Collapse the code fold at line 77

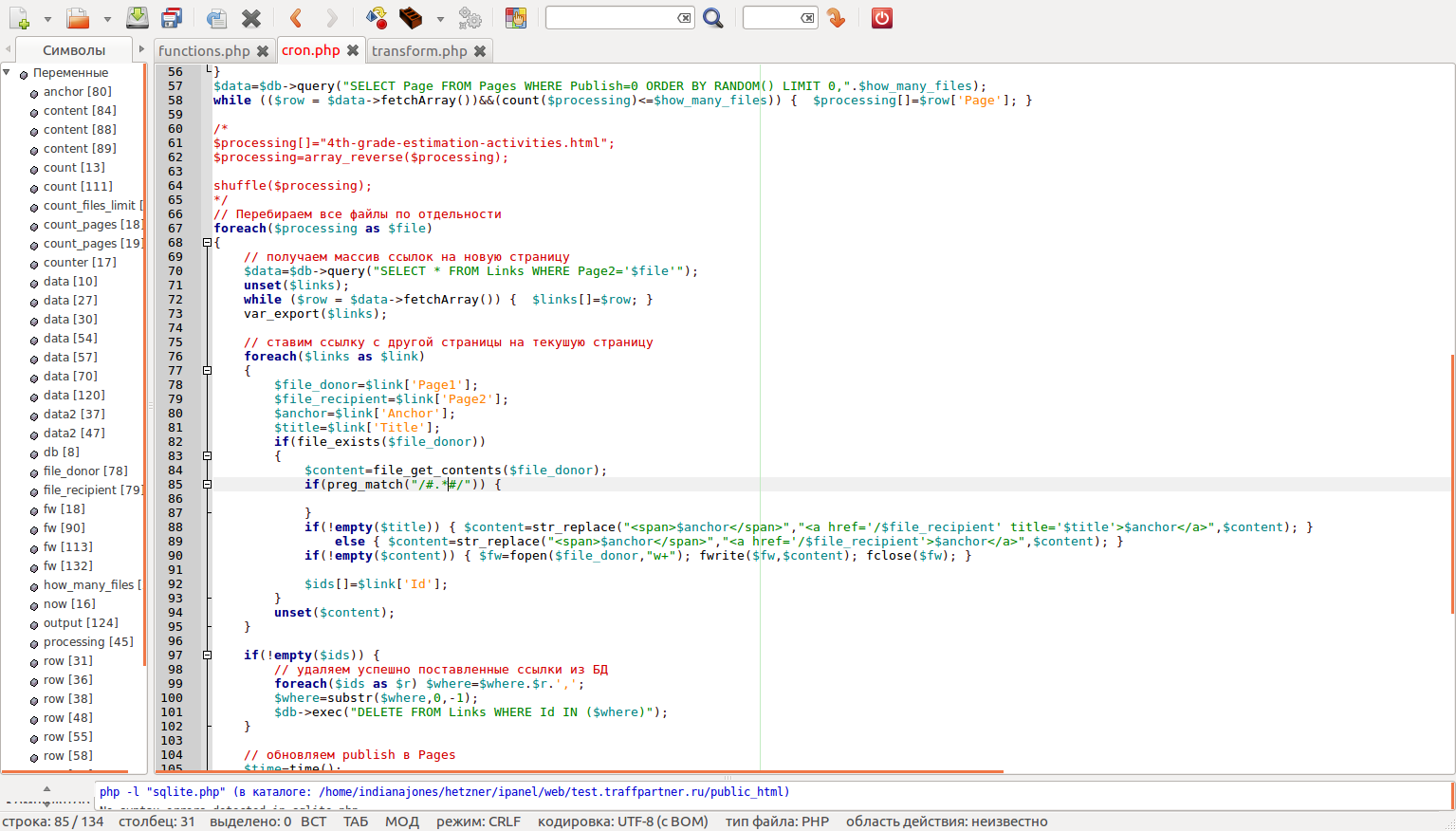point(207,371)
